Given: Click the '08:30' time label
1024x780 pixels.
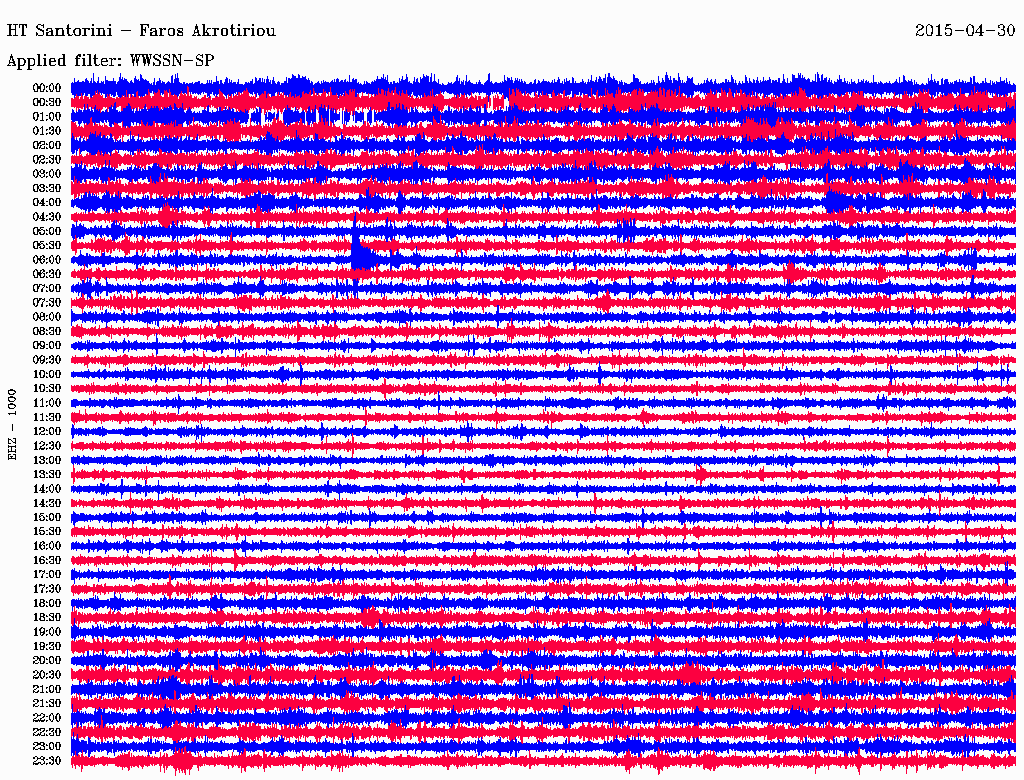Looking at the screenshot, I should pyautogui.click(x=47, y=331).
